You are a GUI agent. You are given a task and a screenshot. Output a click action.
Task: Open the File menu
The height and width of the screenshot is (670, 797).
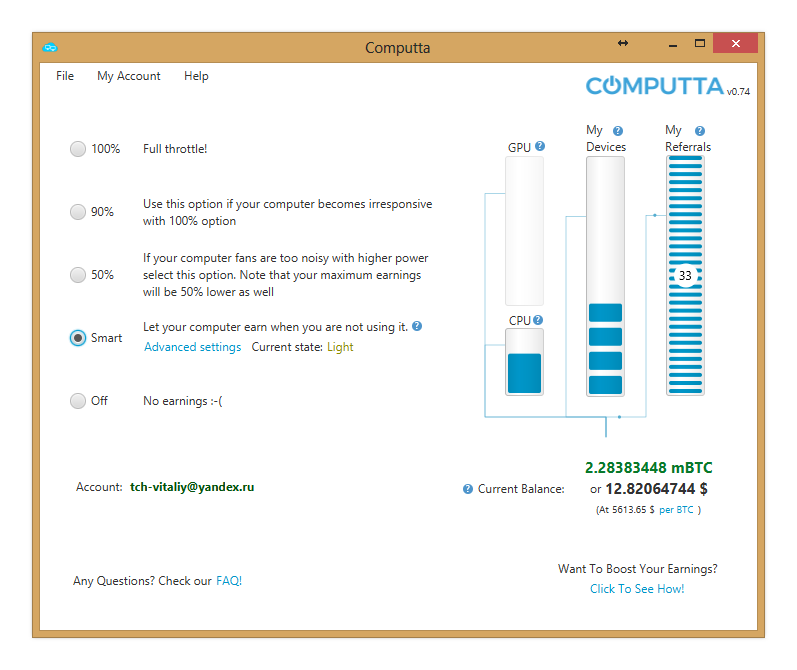click(65, 76)
